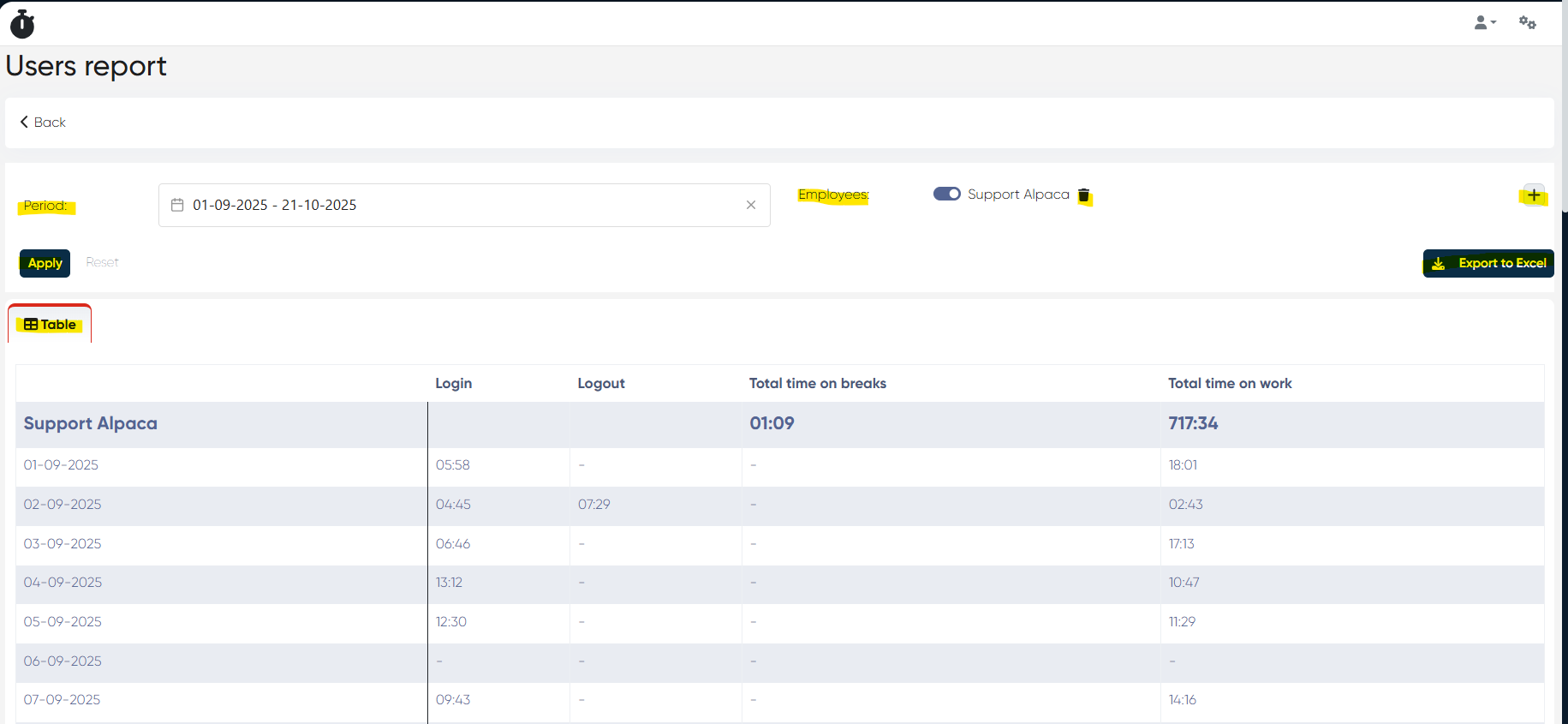The image size is (1568, 724).
Task: Add an employee with plus icon
Action: point(1534,195)
